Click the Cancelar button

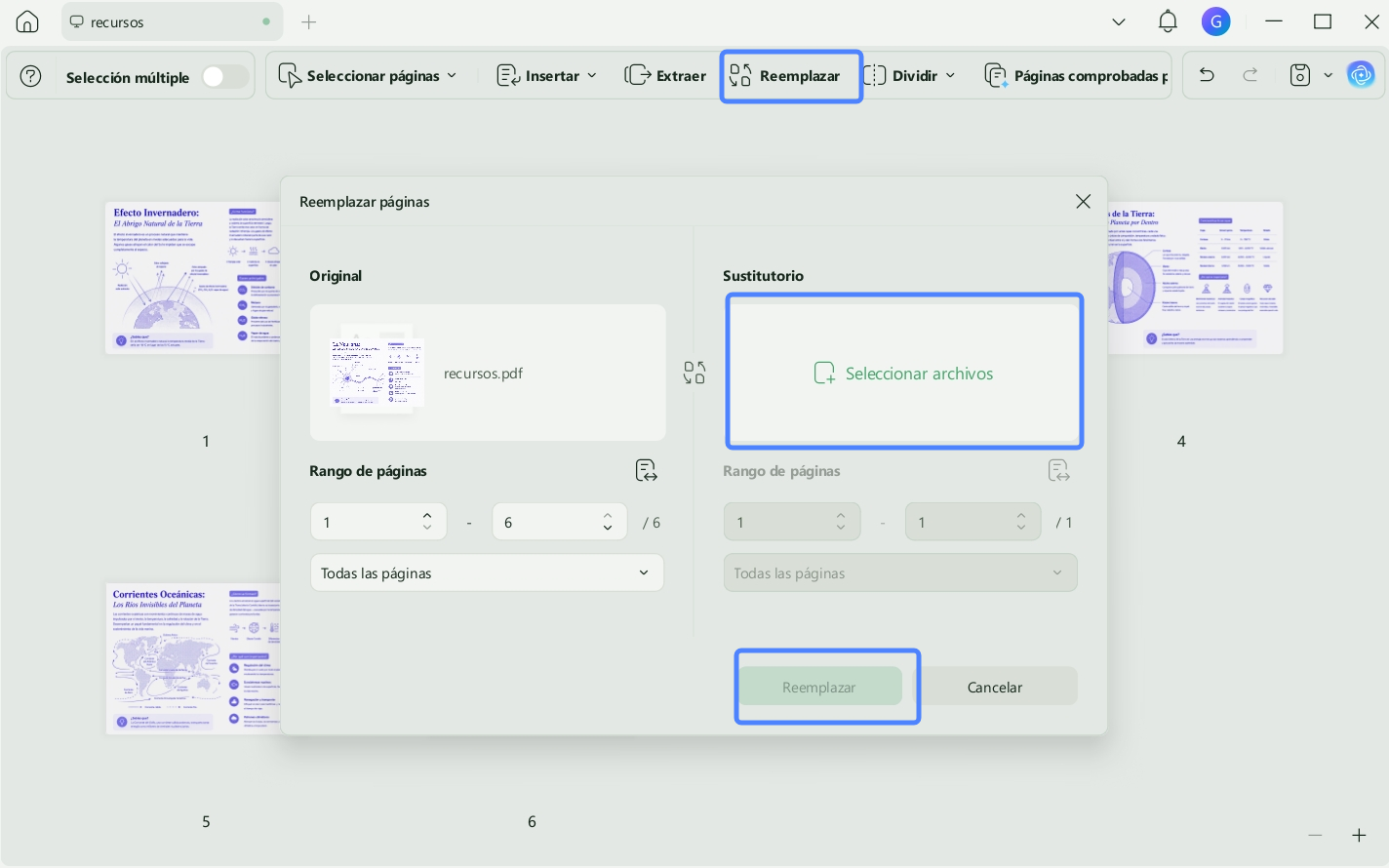coord(995,687)
